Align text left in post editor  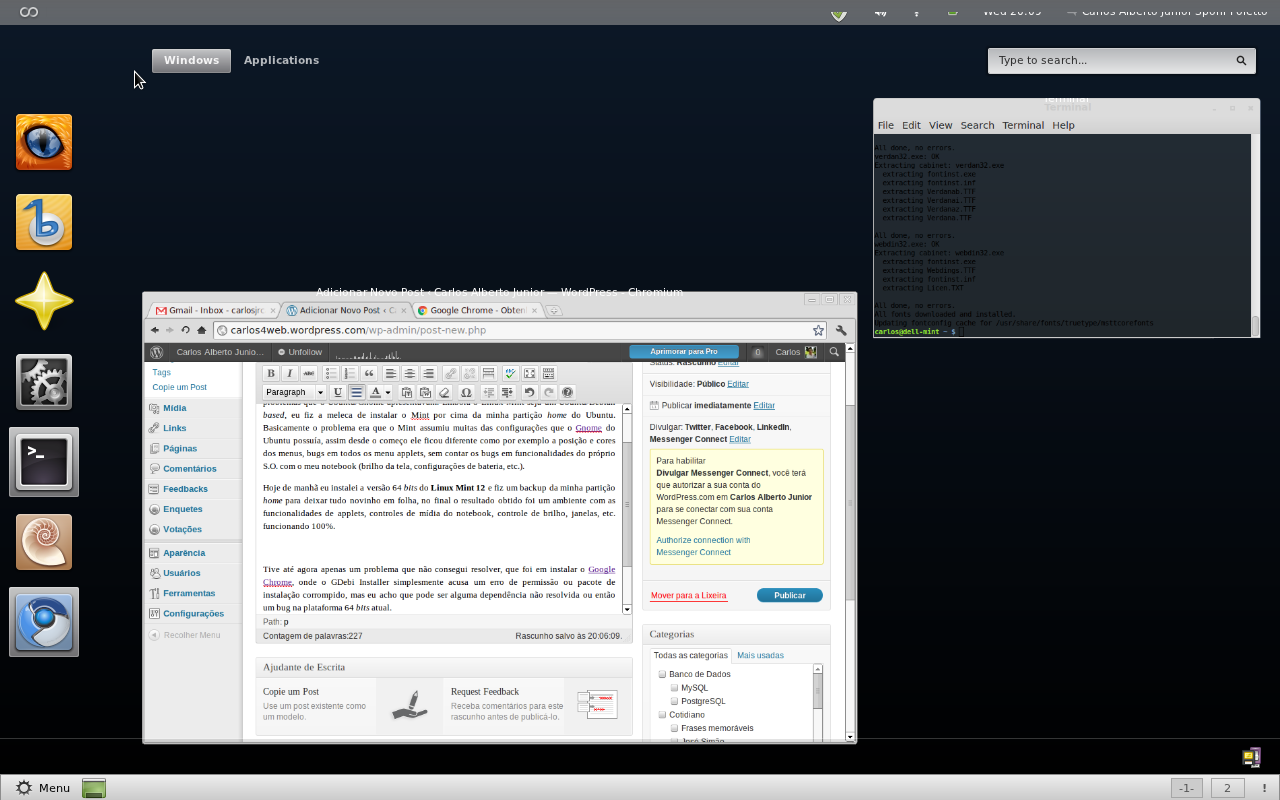click(391, 373)
